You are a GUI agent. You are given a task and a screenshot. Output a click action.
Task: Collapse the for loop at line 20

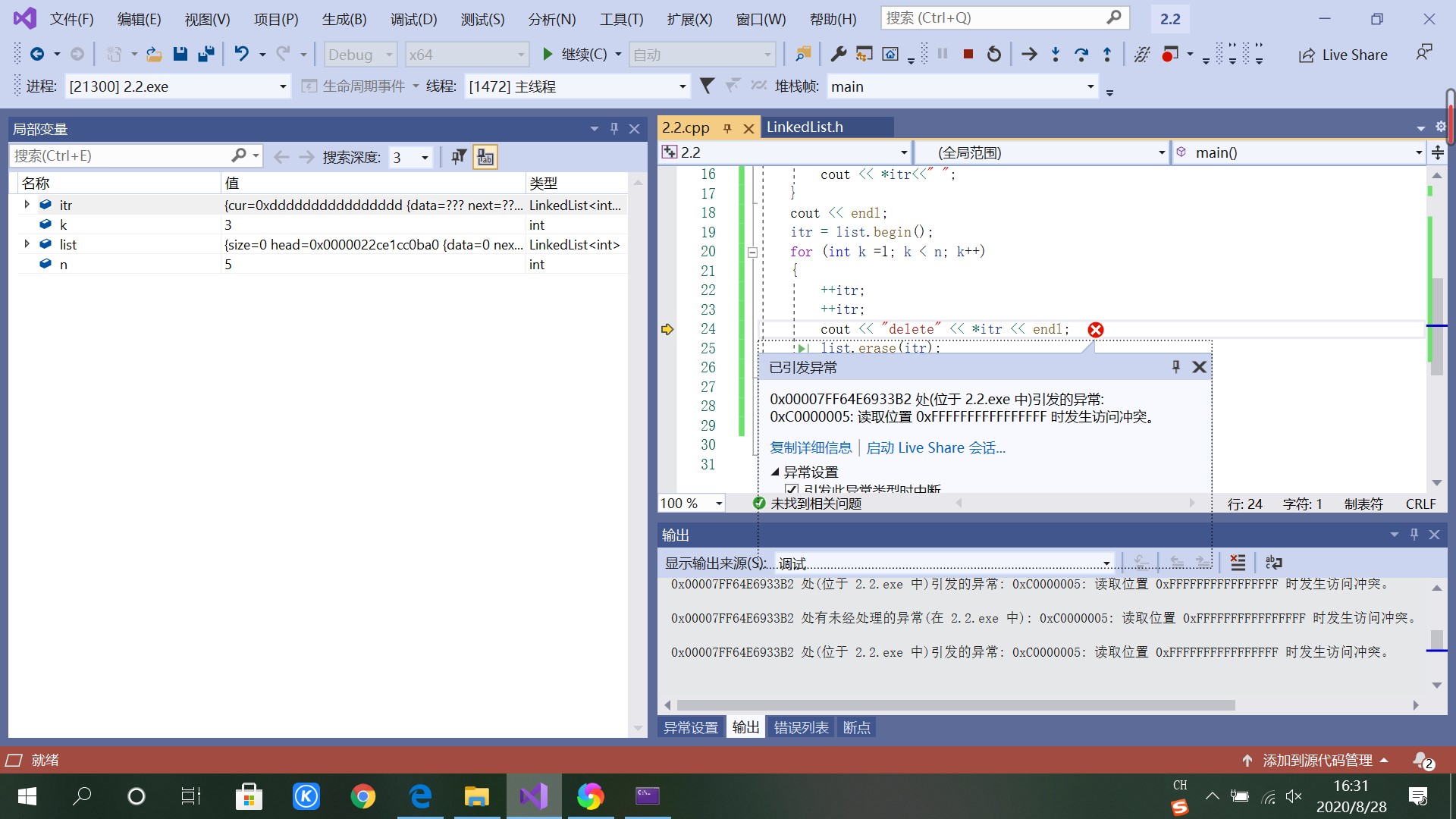(752, 253)
